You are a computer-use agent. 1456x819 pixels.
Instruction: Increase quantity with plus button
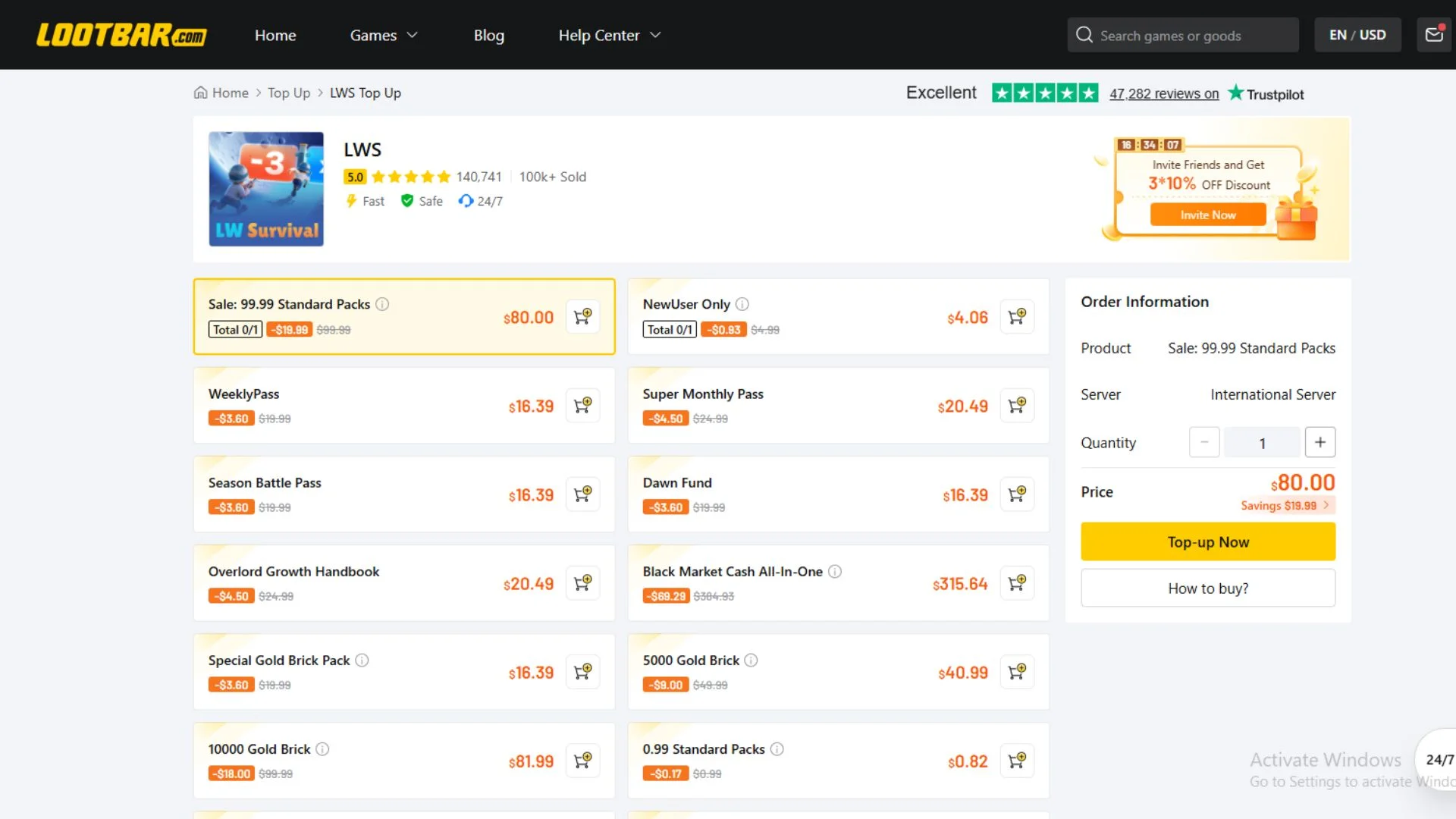(1320, 442)
